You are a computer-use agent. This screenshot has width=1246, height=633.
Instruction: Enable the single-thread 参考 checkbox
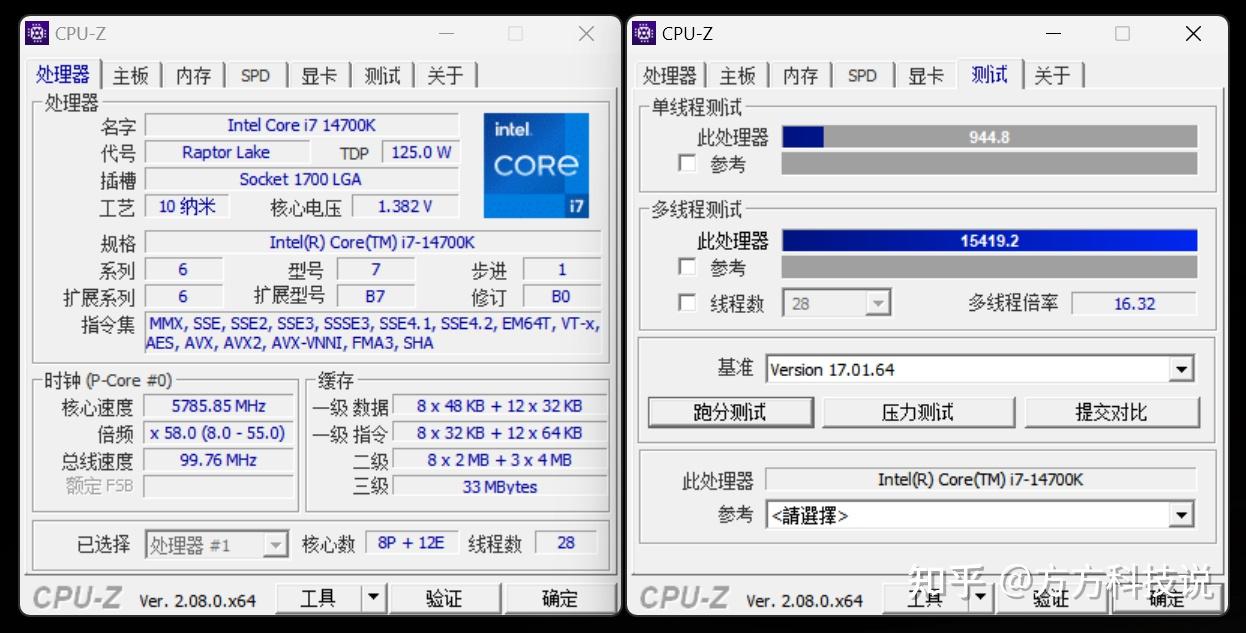click(687, 163)
